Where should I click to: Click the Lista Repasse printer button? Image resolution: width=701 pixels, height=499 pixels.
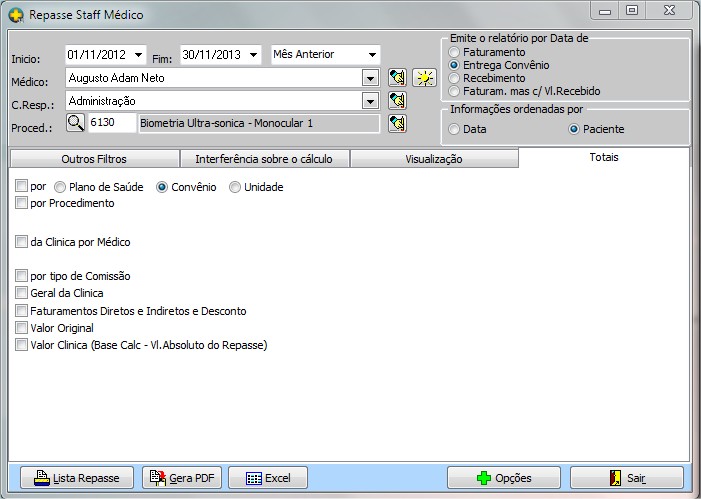click(77, 478)
